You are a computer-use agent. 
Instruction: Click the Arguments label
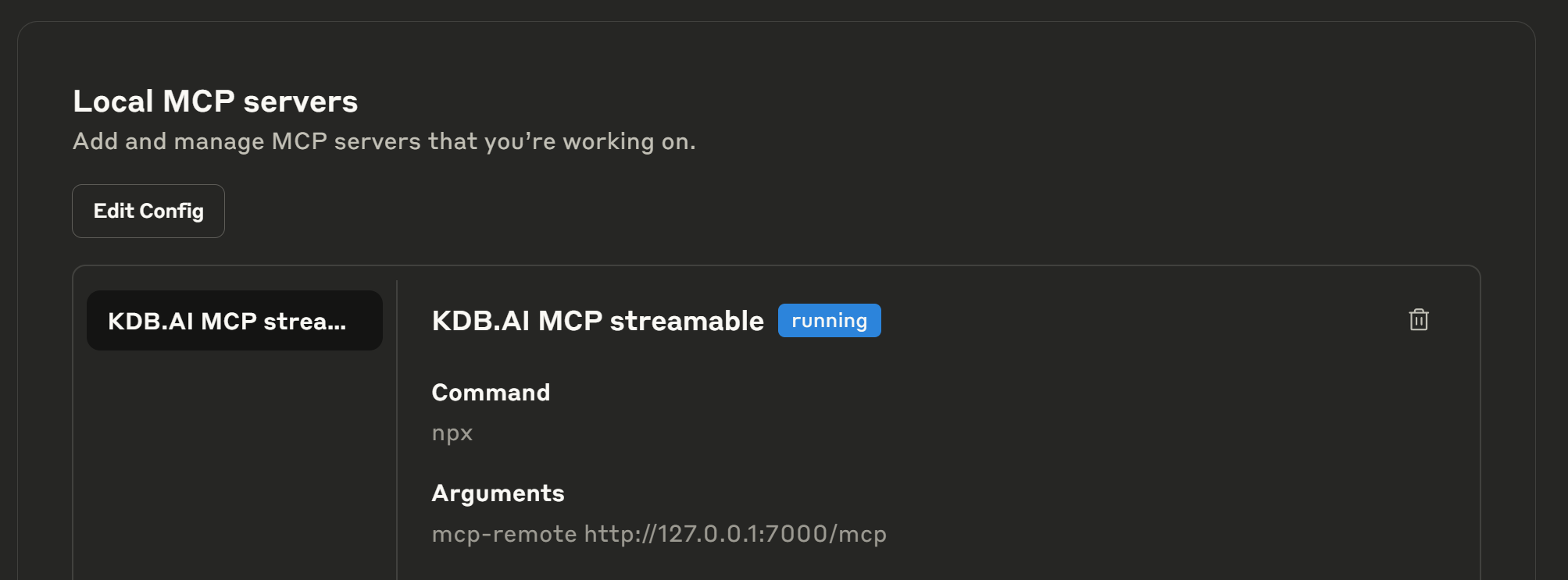[x=498, y=493]
